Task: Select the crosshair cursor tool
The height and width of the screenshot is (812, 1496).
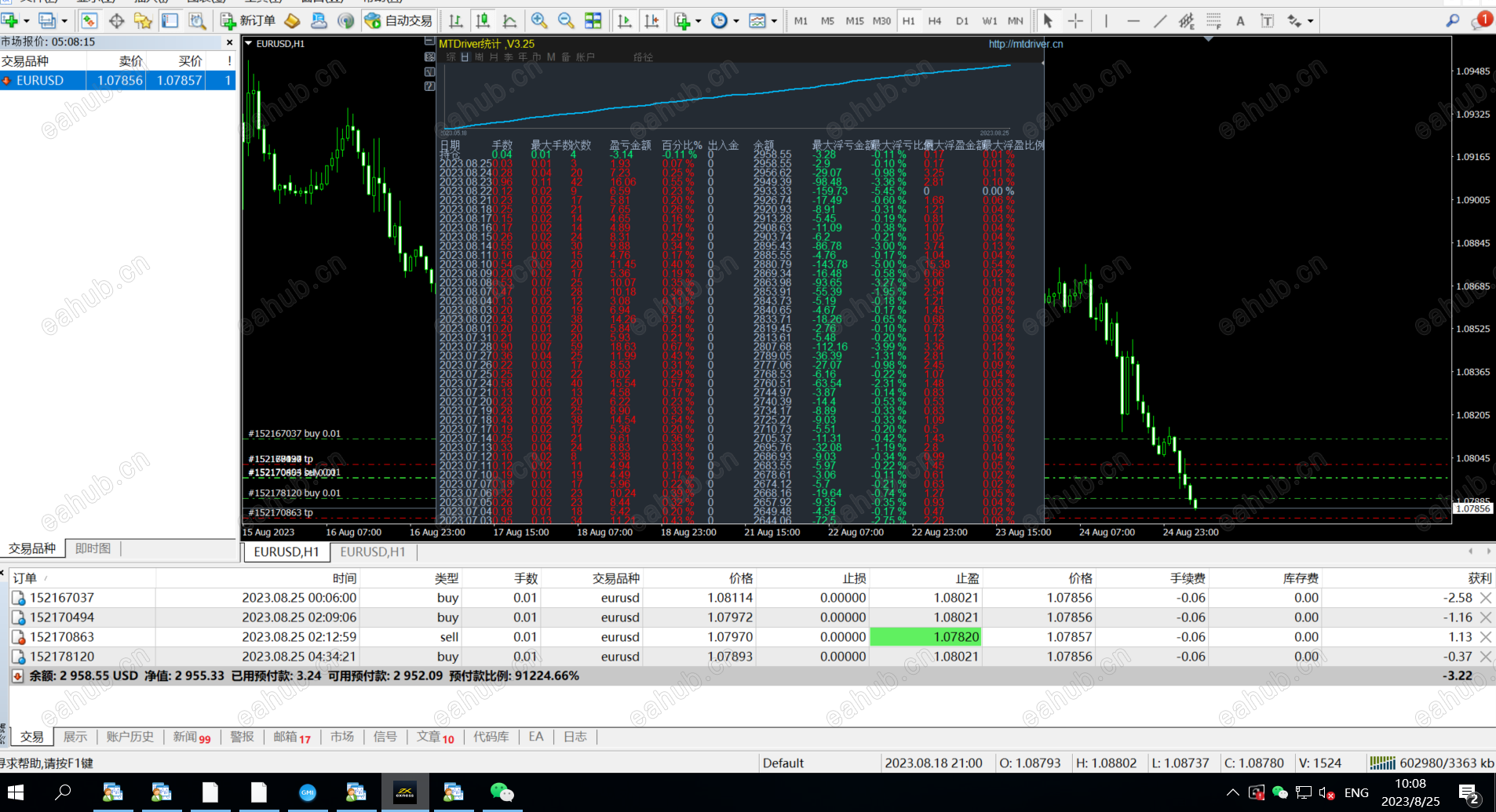Action: tap(1075, 21)
